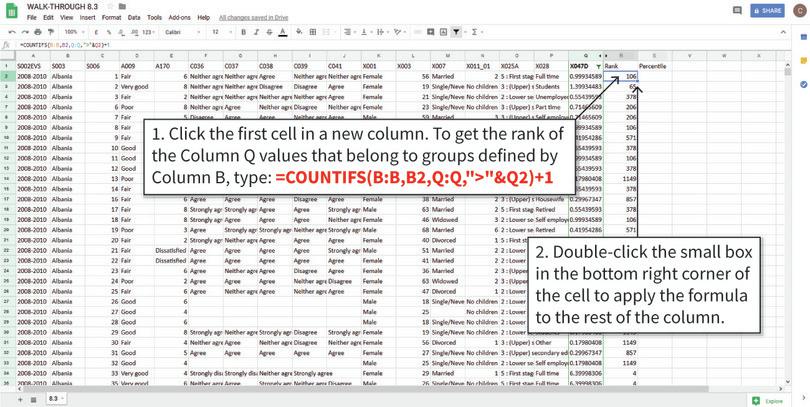Screen dimensions: 810x407
Task: Open Calendar in the side panel
Action: coord(803,37)
